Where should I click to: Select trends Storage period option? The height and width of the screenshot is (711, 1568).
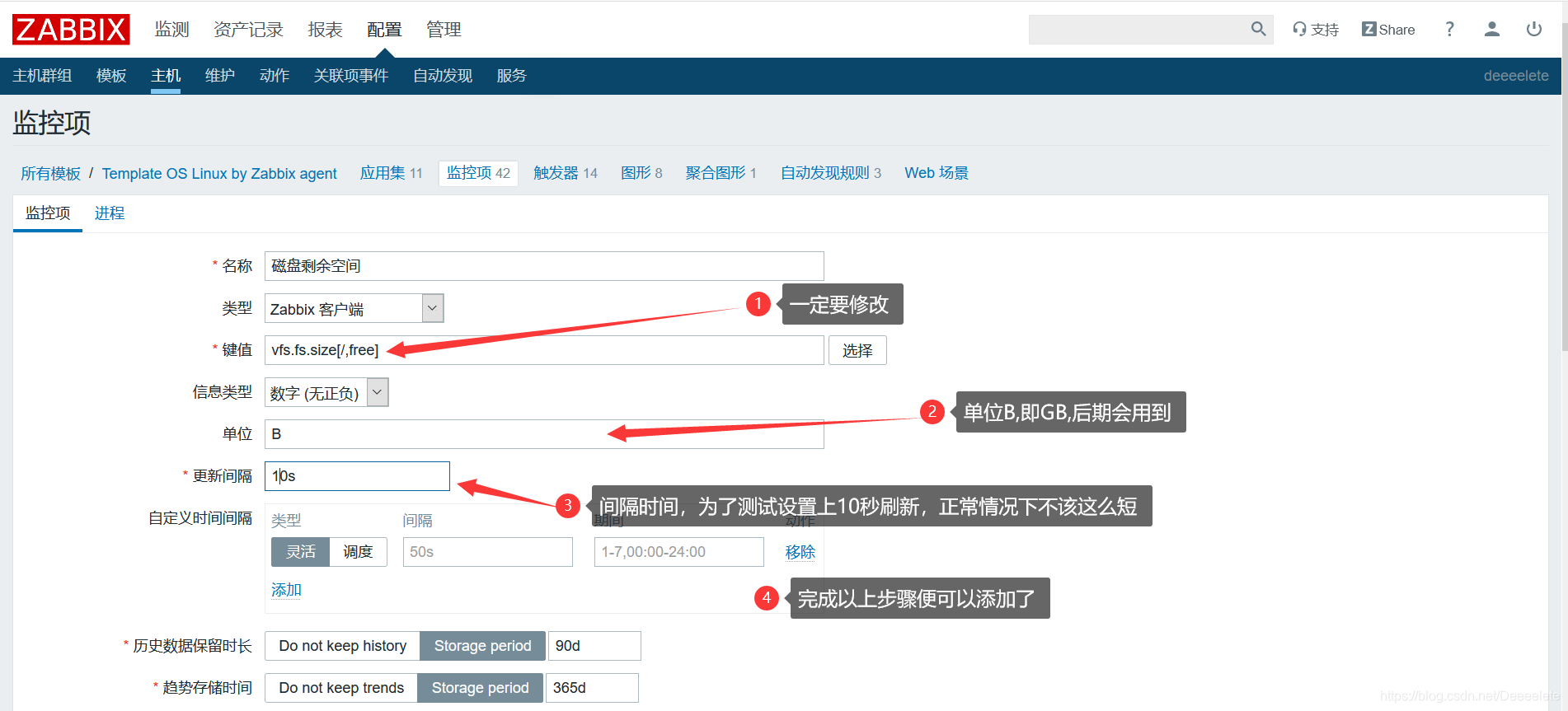coord(481,688)
